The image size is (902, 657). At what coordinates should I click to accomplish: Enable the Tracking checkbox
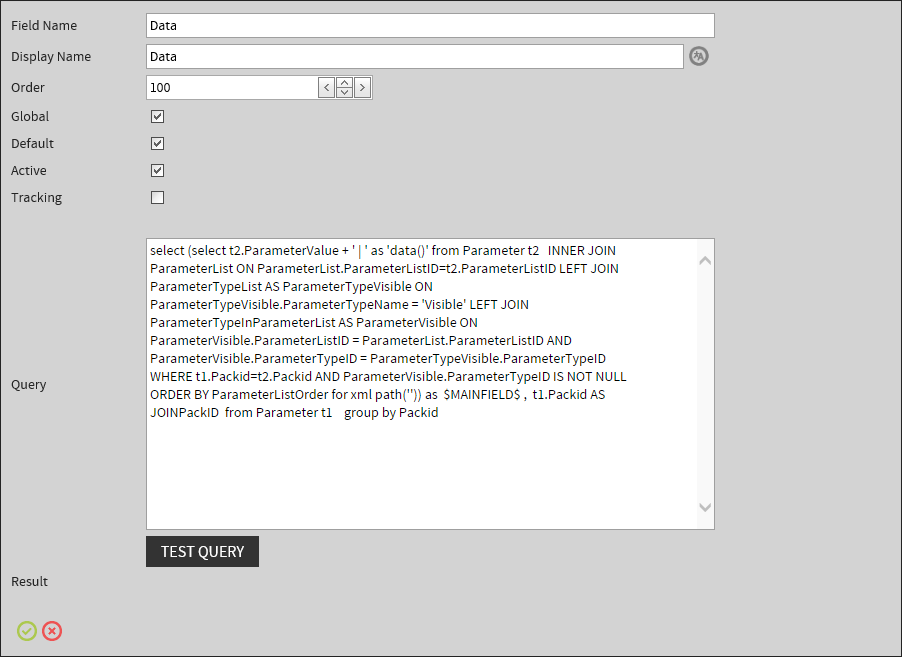(x=157, y=197)
